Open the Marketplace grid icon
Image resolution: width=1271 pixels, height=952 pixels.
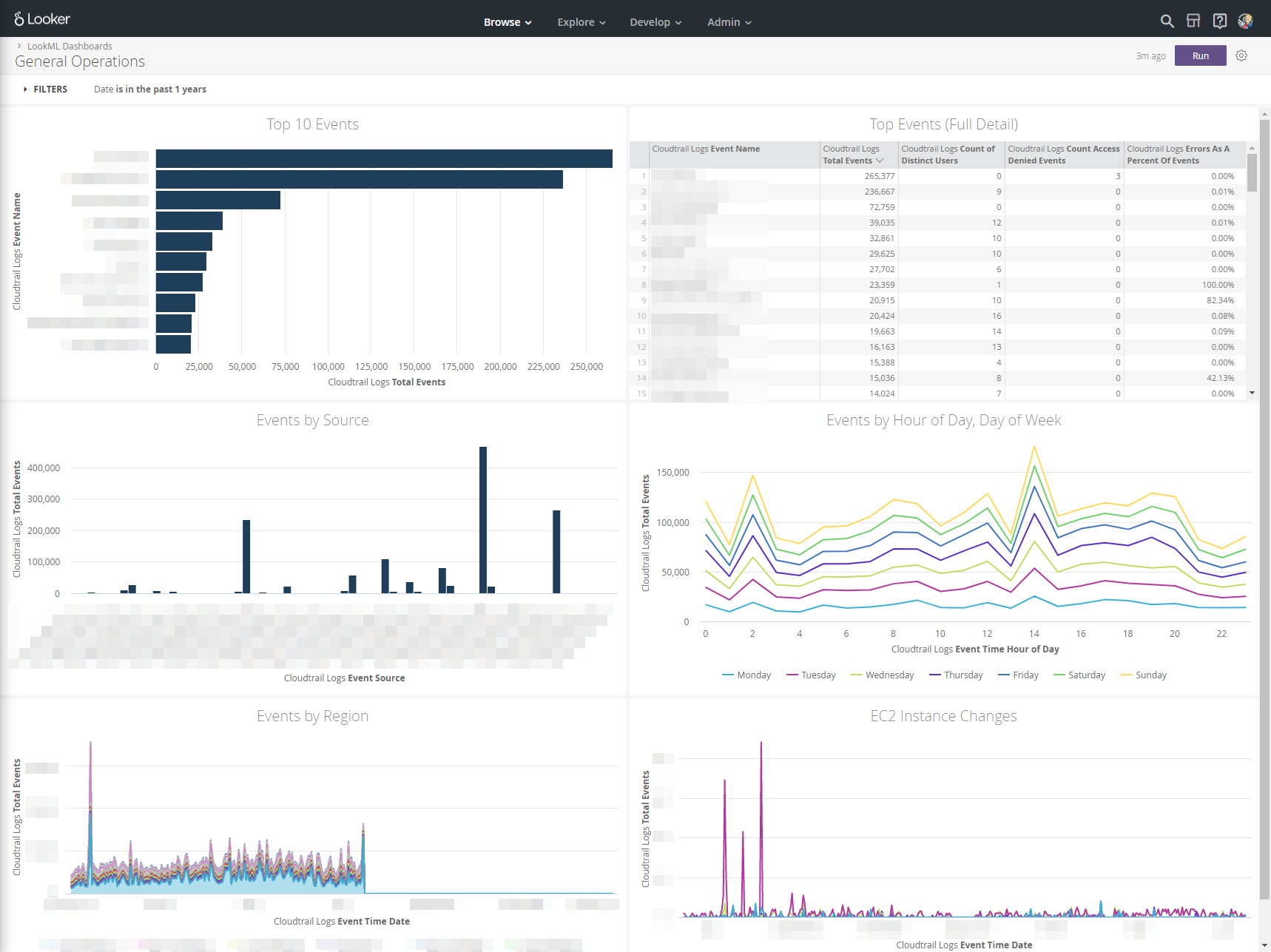1193,21
